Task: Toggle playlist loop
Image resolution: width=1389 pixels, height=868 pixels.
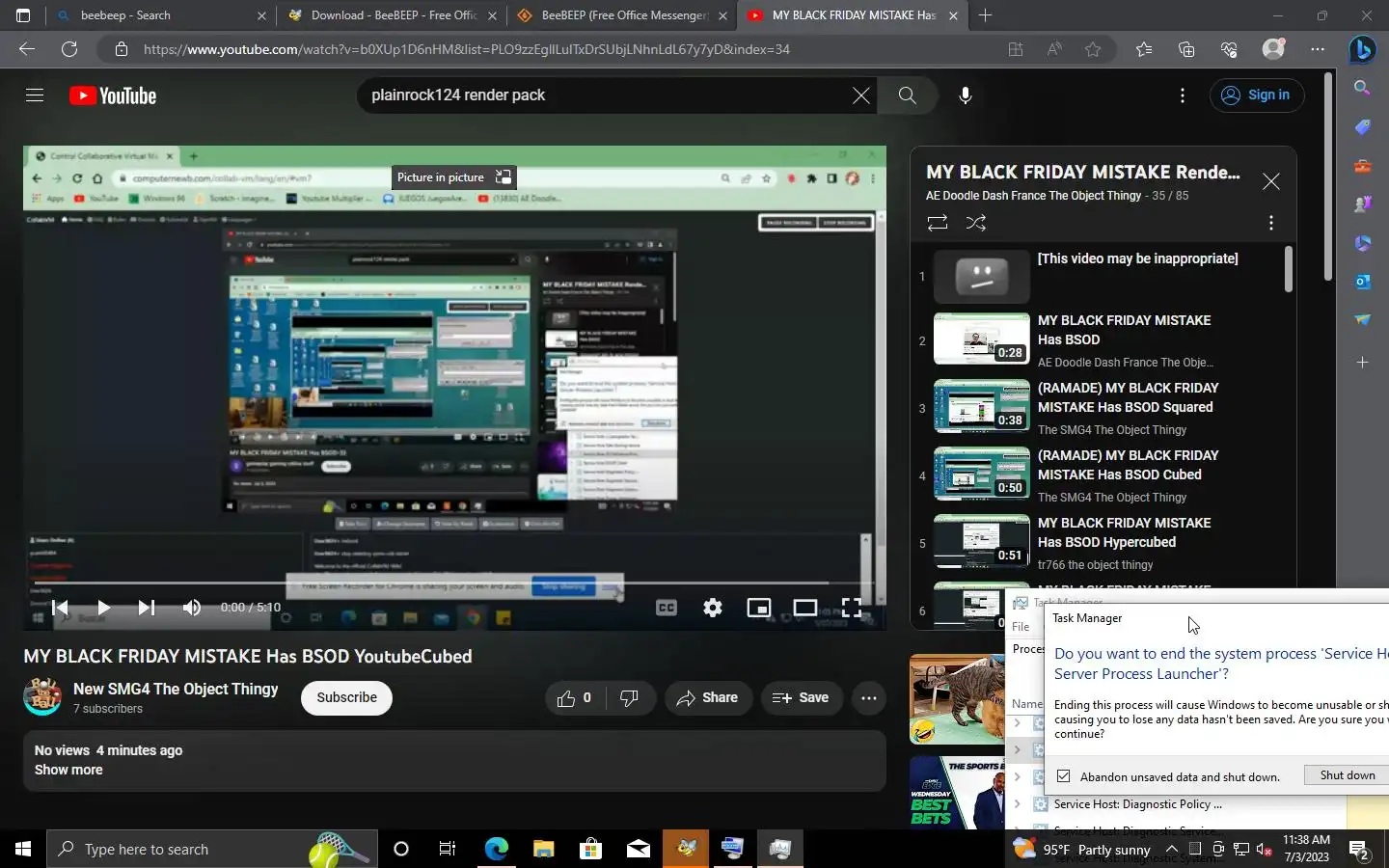Action: click(x=937, y=223)
